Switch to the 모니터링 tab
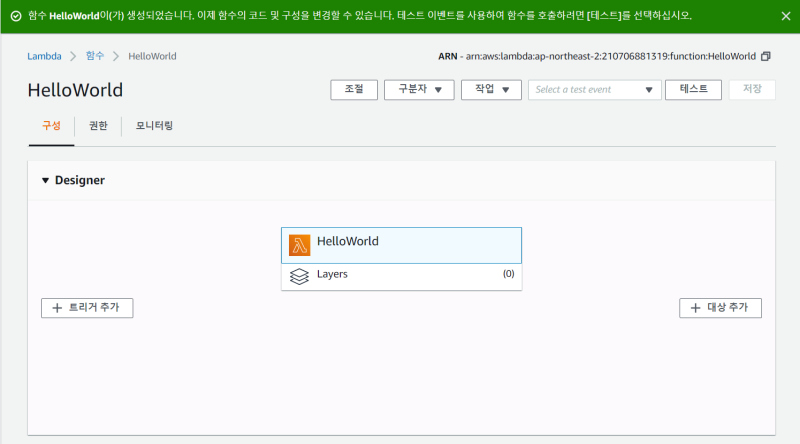 pyautogui.click(x=154, y=126)
